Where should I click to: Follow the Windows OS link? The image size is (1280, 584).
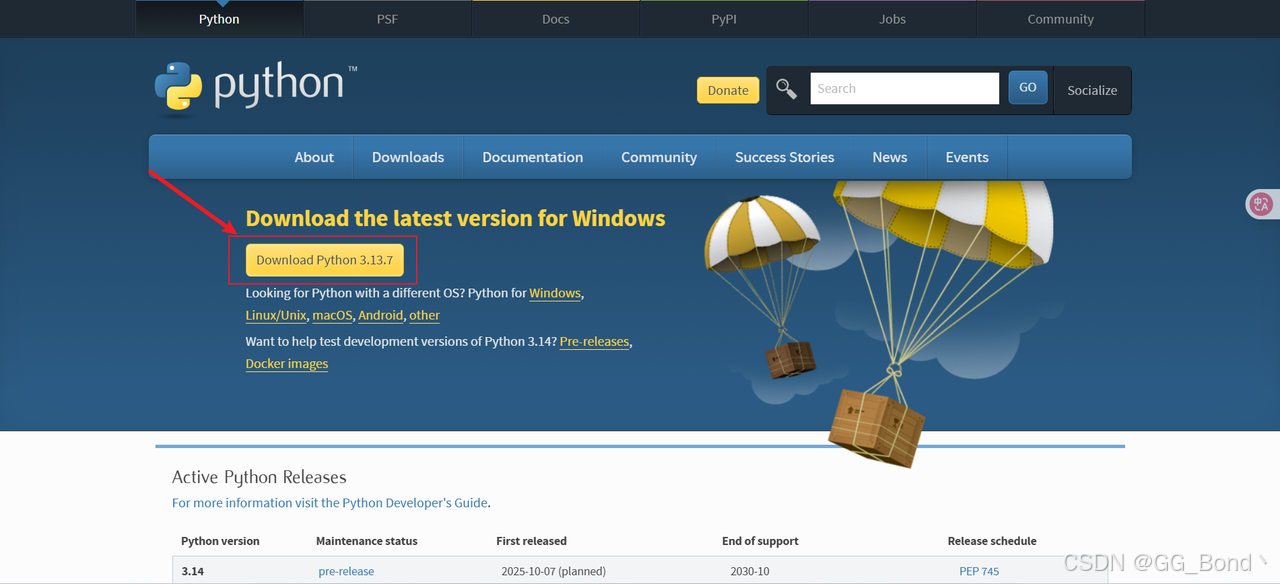pyautogui.click(x=555, y=293)
